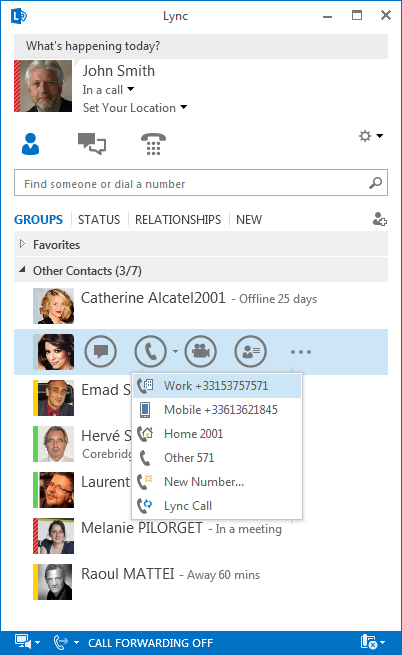Choose Home 2001 from call menu
The image size is (402, 655).
point(217,434)
